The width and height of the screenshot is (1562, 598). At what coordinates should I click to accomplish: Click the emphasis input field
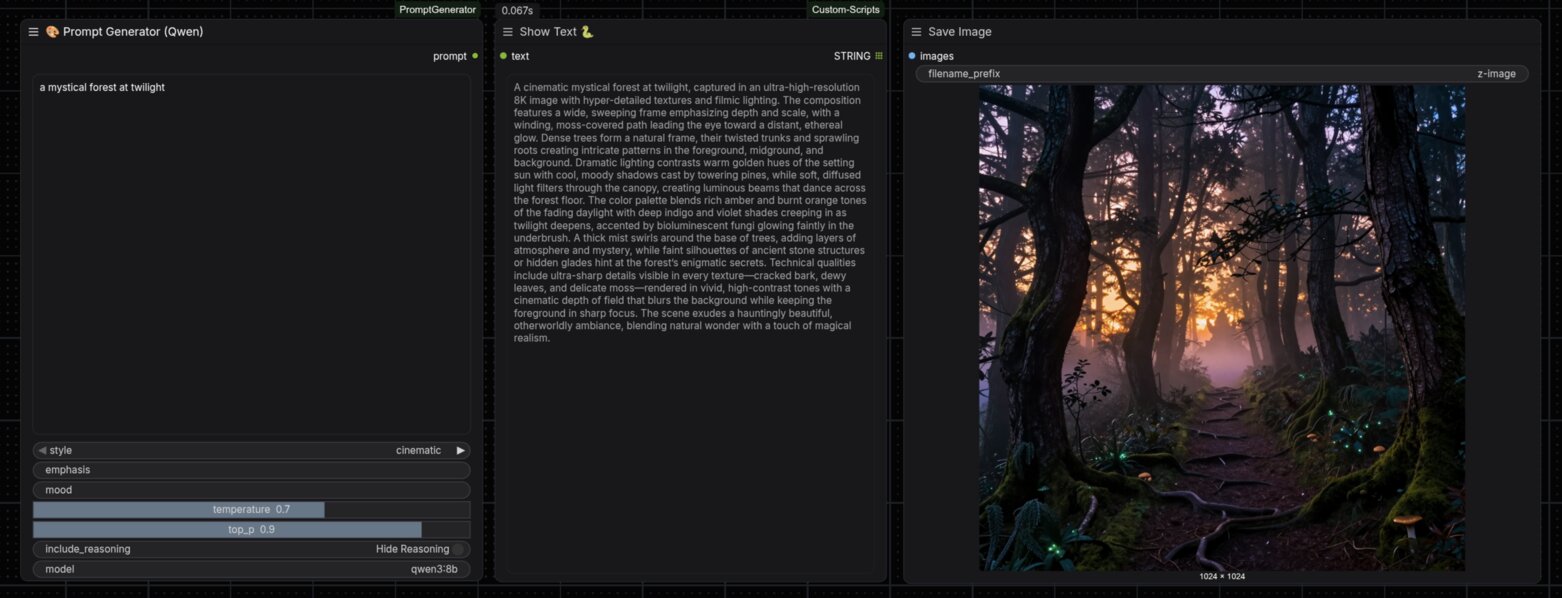pyautogui.click(x=252, y=470)
